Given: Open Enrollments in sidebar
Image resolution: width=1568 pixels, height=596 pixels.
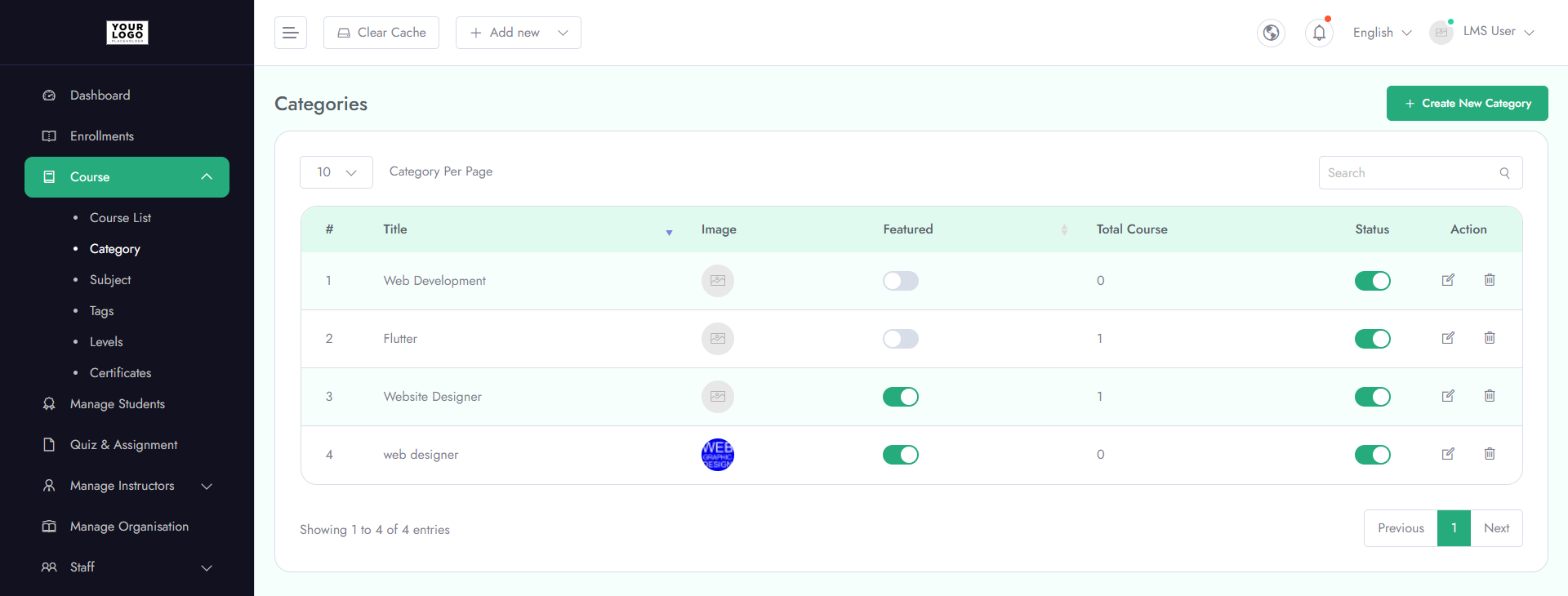Looking at the screenshot, I should tap(101, 136).
